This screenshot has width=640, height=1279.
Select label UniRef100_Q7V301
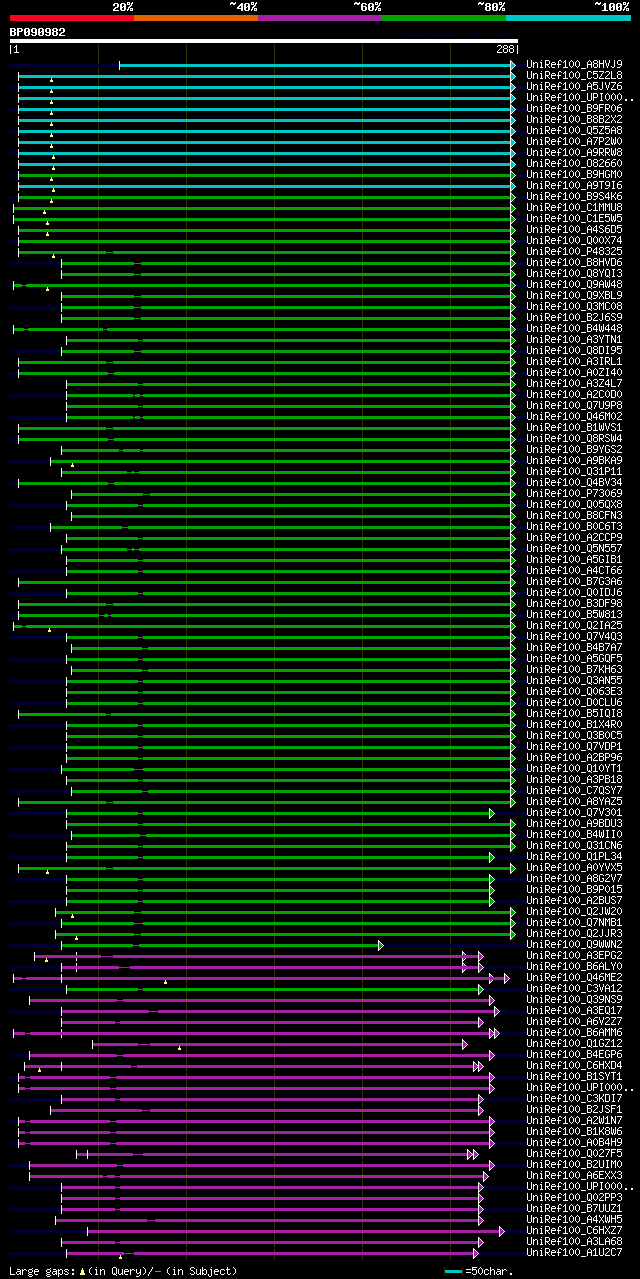pyautogui.click(x=574, y=813)
